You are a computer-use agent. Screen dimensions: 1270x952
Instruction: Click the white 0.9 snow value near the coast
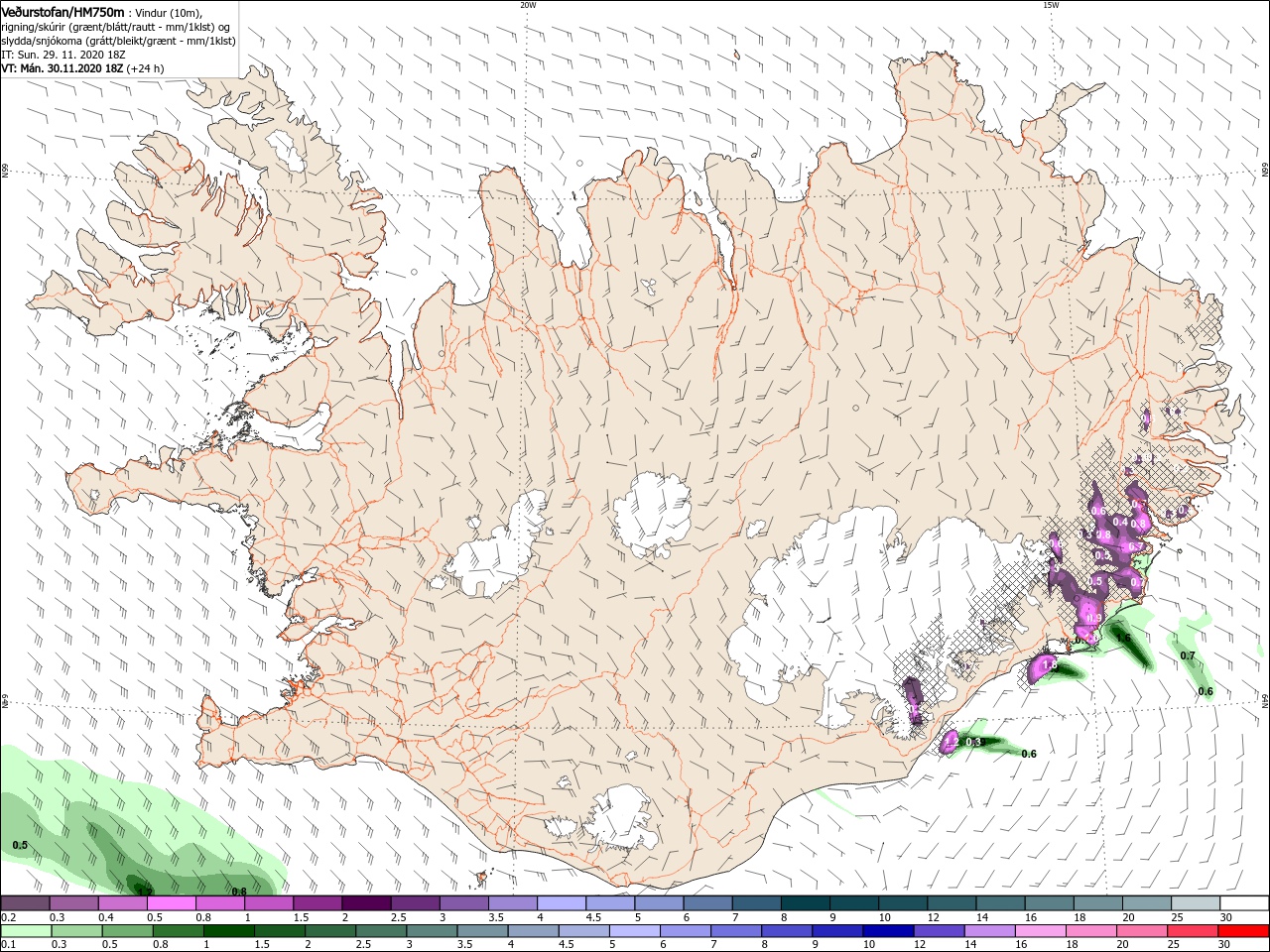click(x=1094, y=619)
